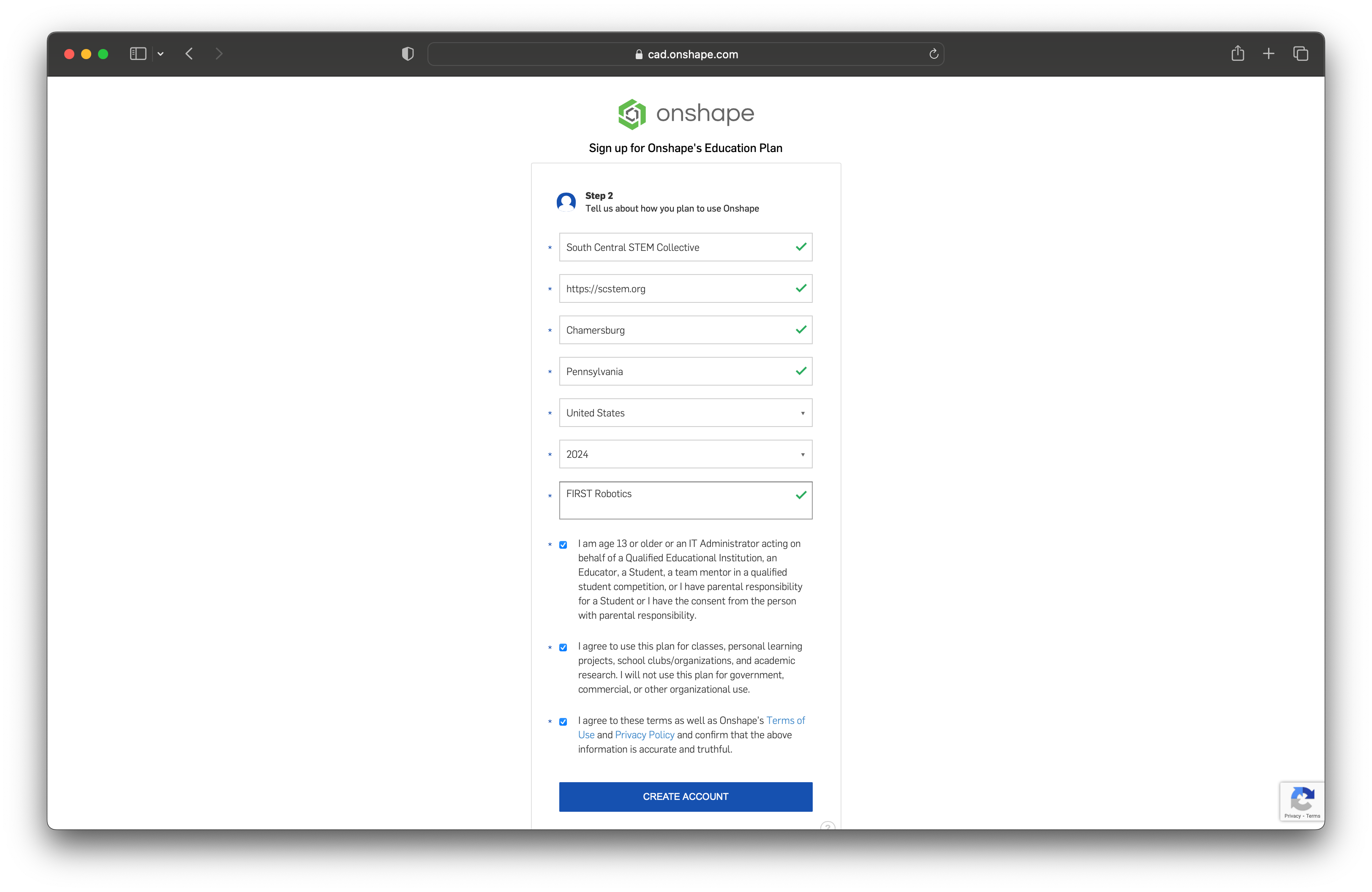The image size is (1372, 892).
Task: Click the browser back navigation arrow icon
Action: point(188,54)
